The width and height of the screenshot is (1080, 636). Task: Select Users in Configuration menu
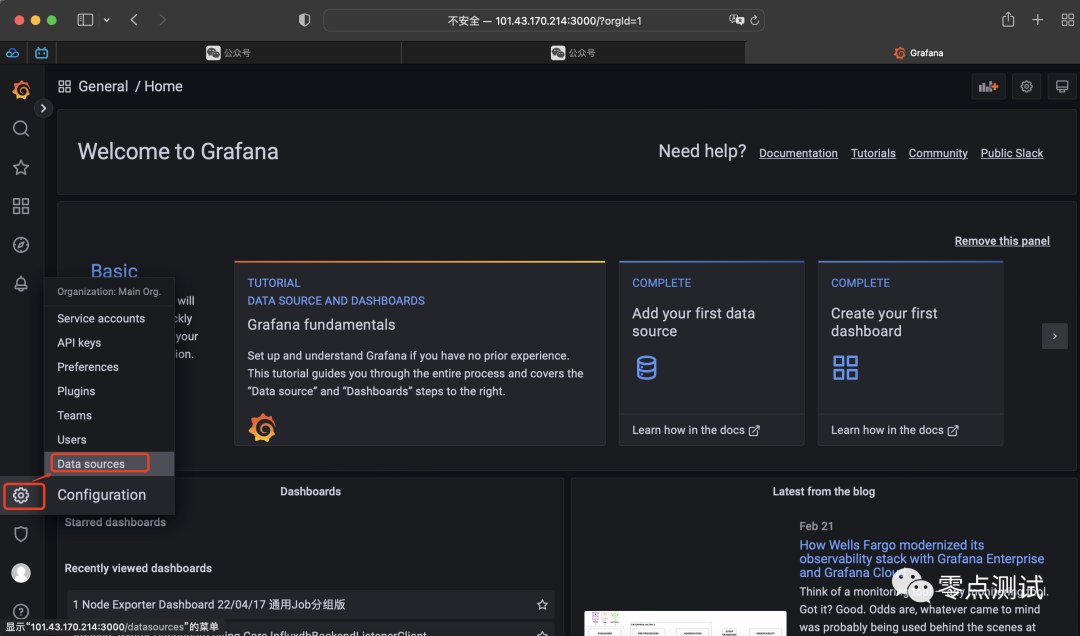tap(109, 439)
